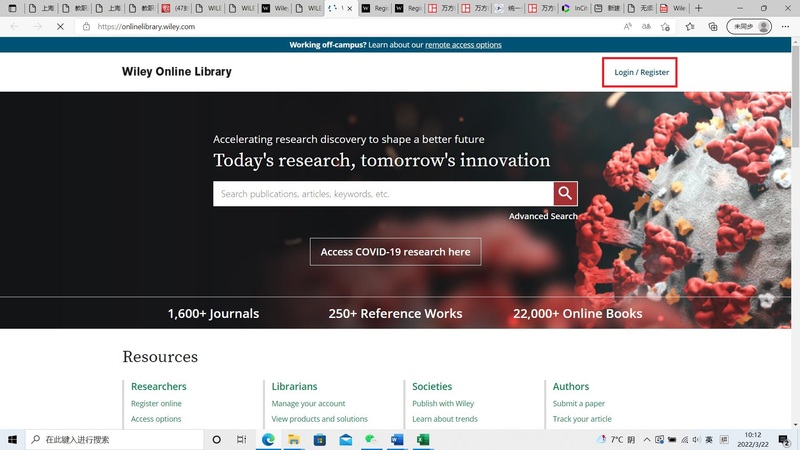Open the Manage your account link

tap(308, 404)
